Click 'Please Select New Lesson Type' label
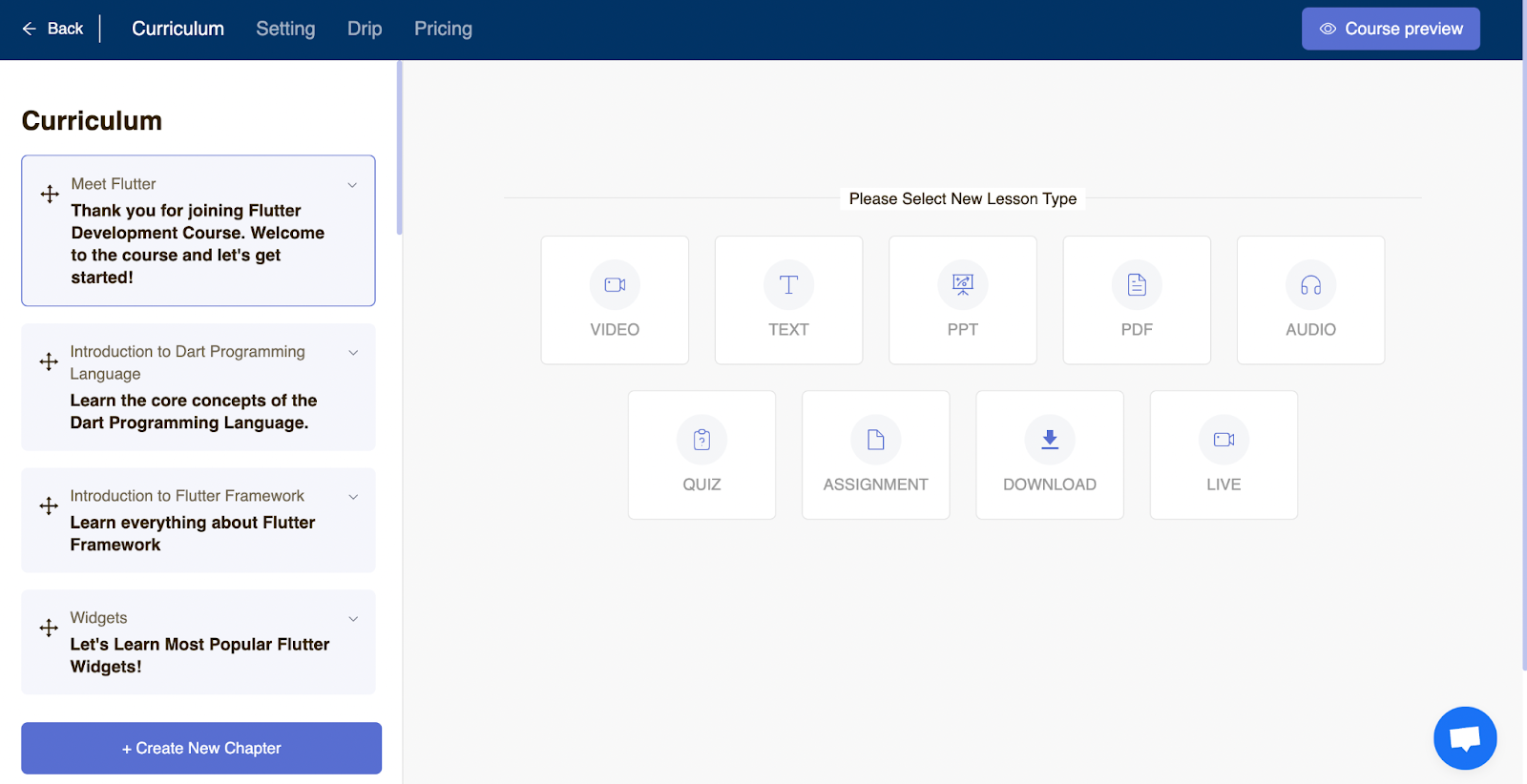This screenshot has height=784, width=1527. pyautogui.click(x=963, y=198)
